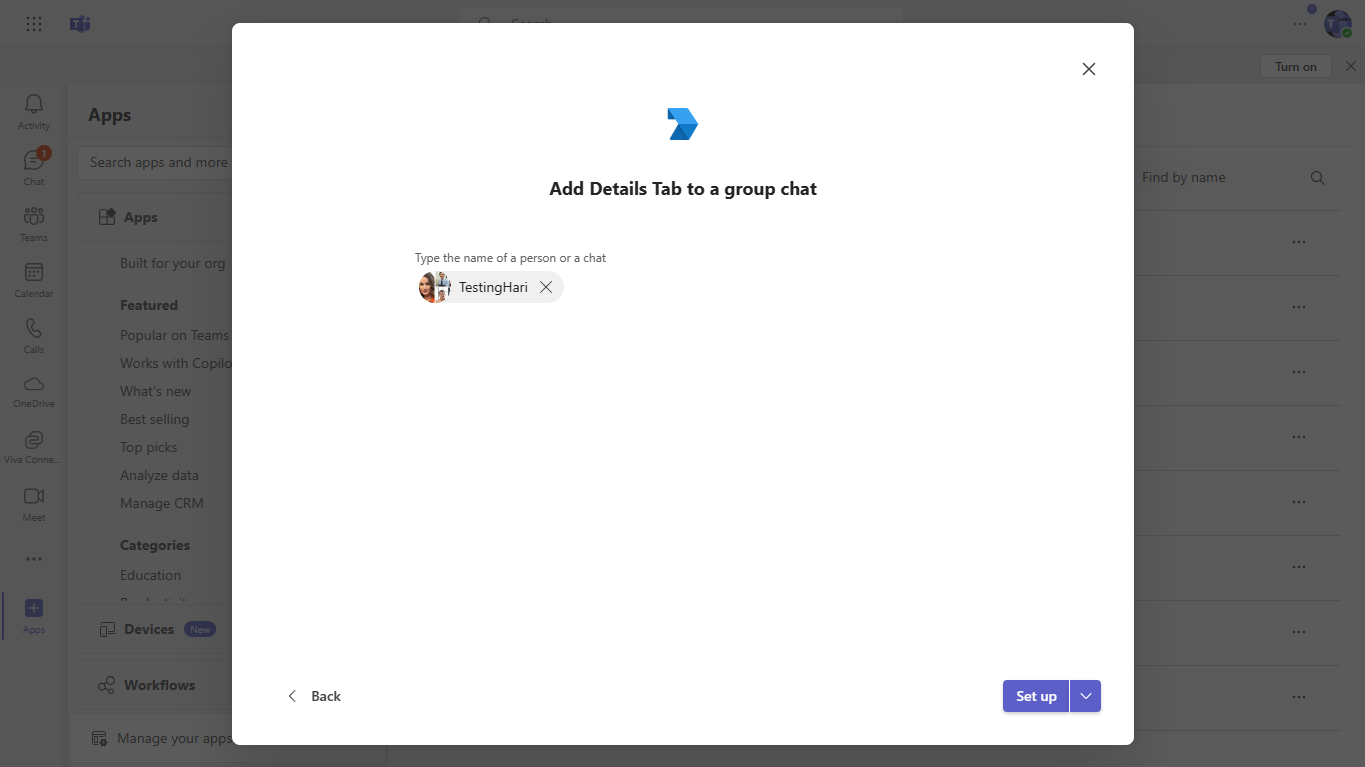Screen dimensions: 1365x767
Task: Select Apps in the left rail
Action: point(34,615)
